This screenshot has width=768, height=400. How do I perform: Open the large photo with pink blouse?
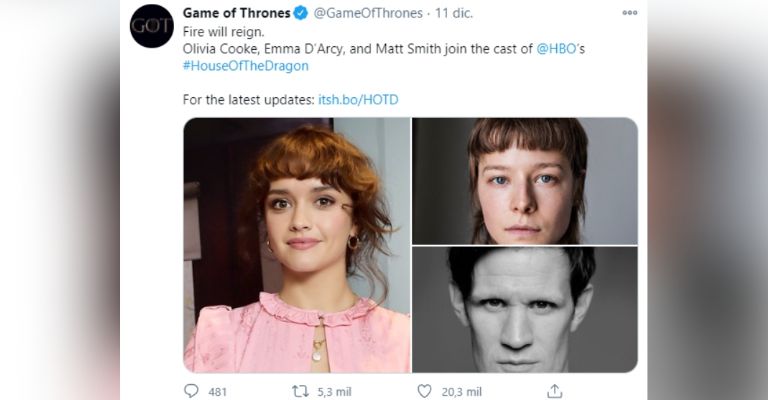point(296,245)
